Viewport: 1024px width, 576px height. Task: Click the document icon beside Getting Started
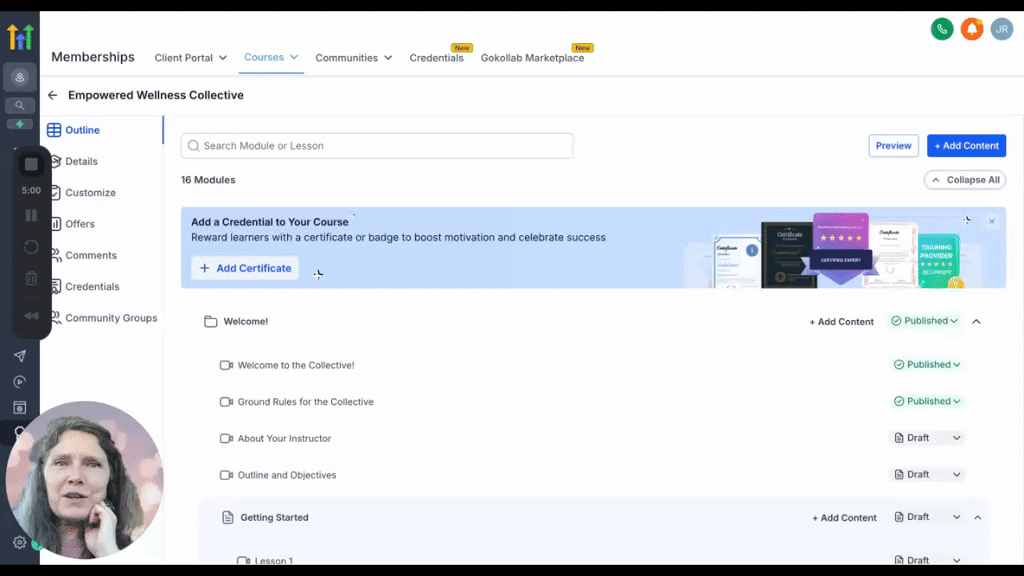pos(227,517)
